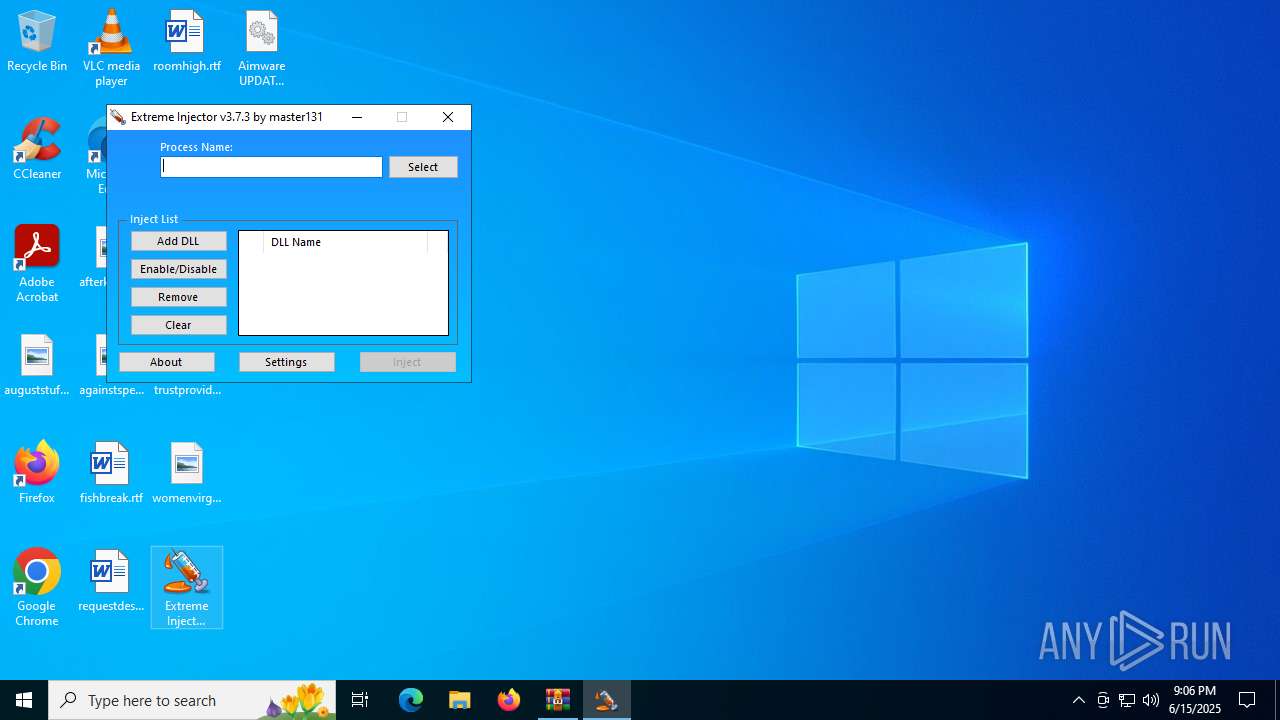Show hidden system tray icons
The width and height of the screenshot is (1280, 720).
click(x=1078, y=700)
